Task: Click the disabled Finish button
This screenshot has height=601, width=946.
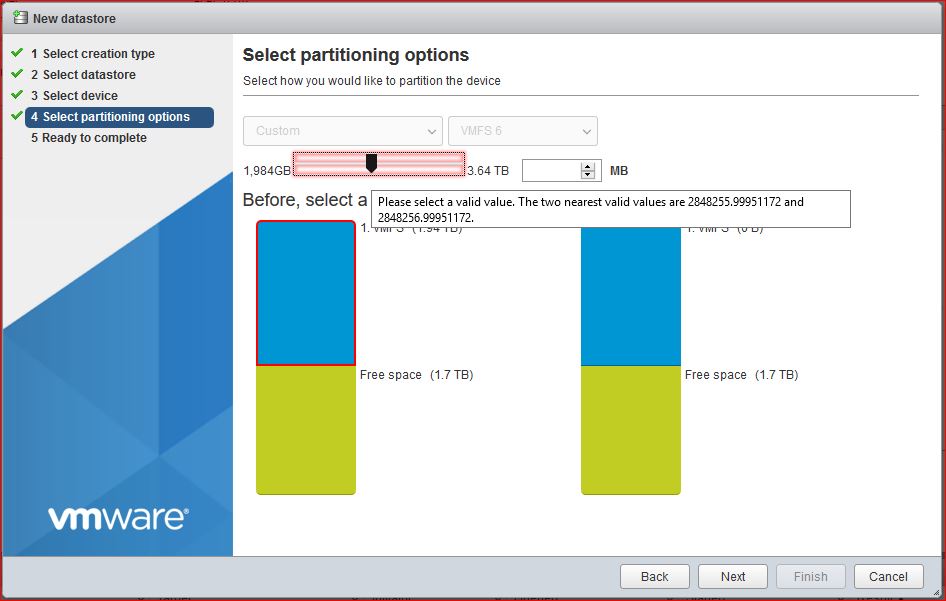Action: click(810, 577)
